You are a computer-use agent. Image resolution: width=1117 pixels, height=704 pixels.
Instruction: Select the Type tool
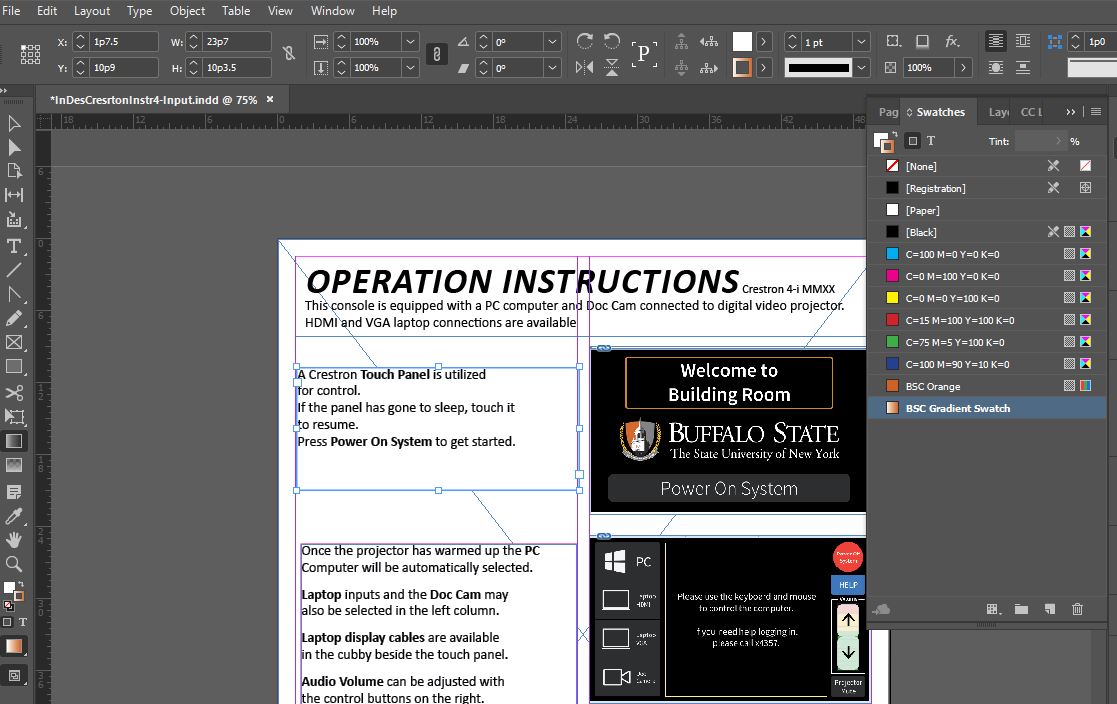(13, 246)
